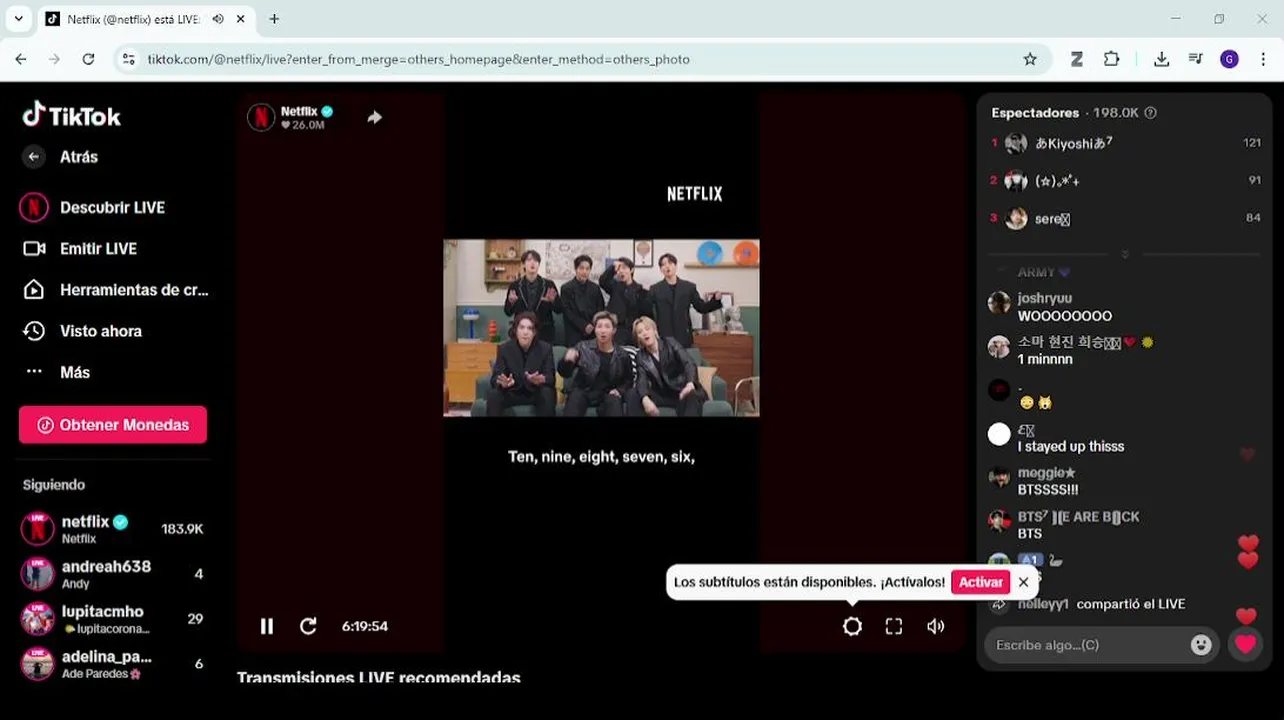Screen dimensions: 1284x720
Task: Pause the live stream
Action: tap(267, 626)
